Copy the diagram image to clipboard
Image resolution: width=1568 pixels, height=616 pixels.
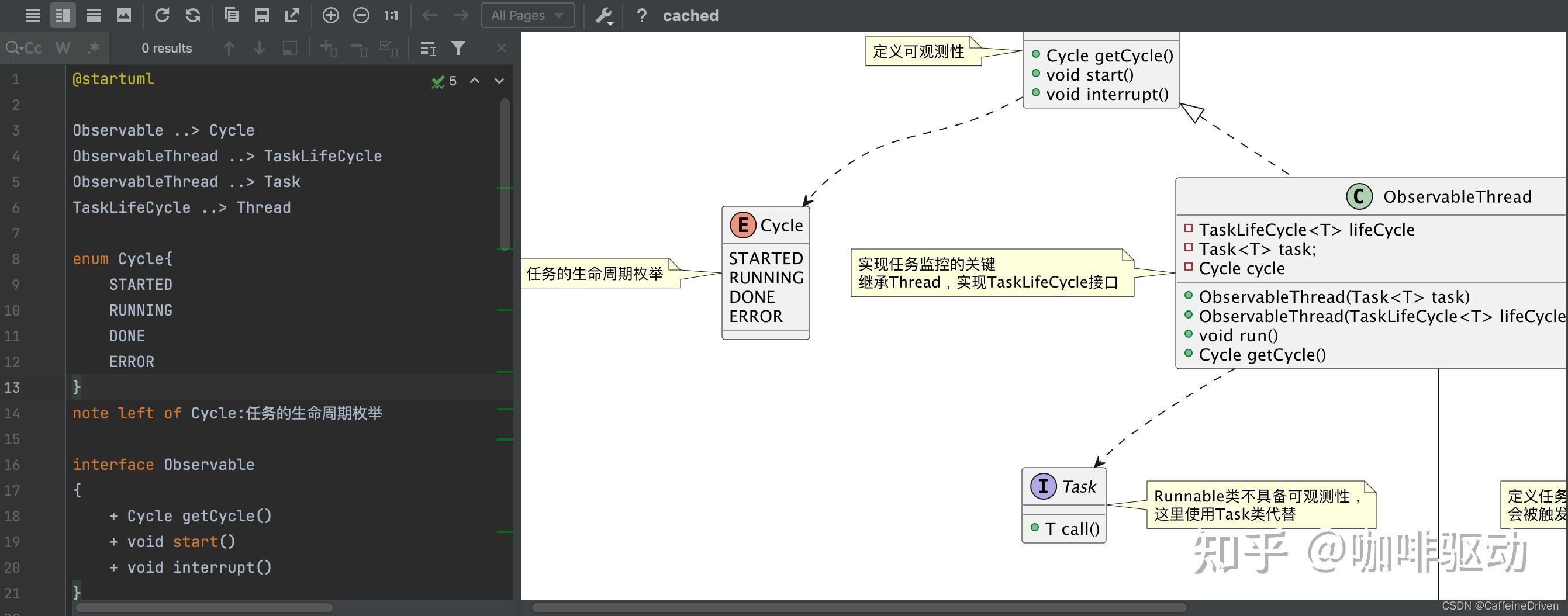coord(232,15)
